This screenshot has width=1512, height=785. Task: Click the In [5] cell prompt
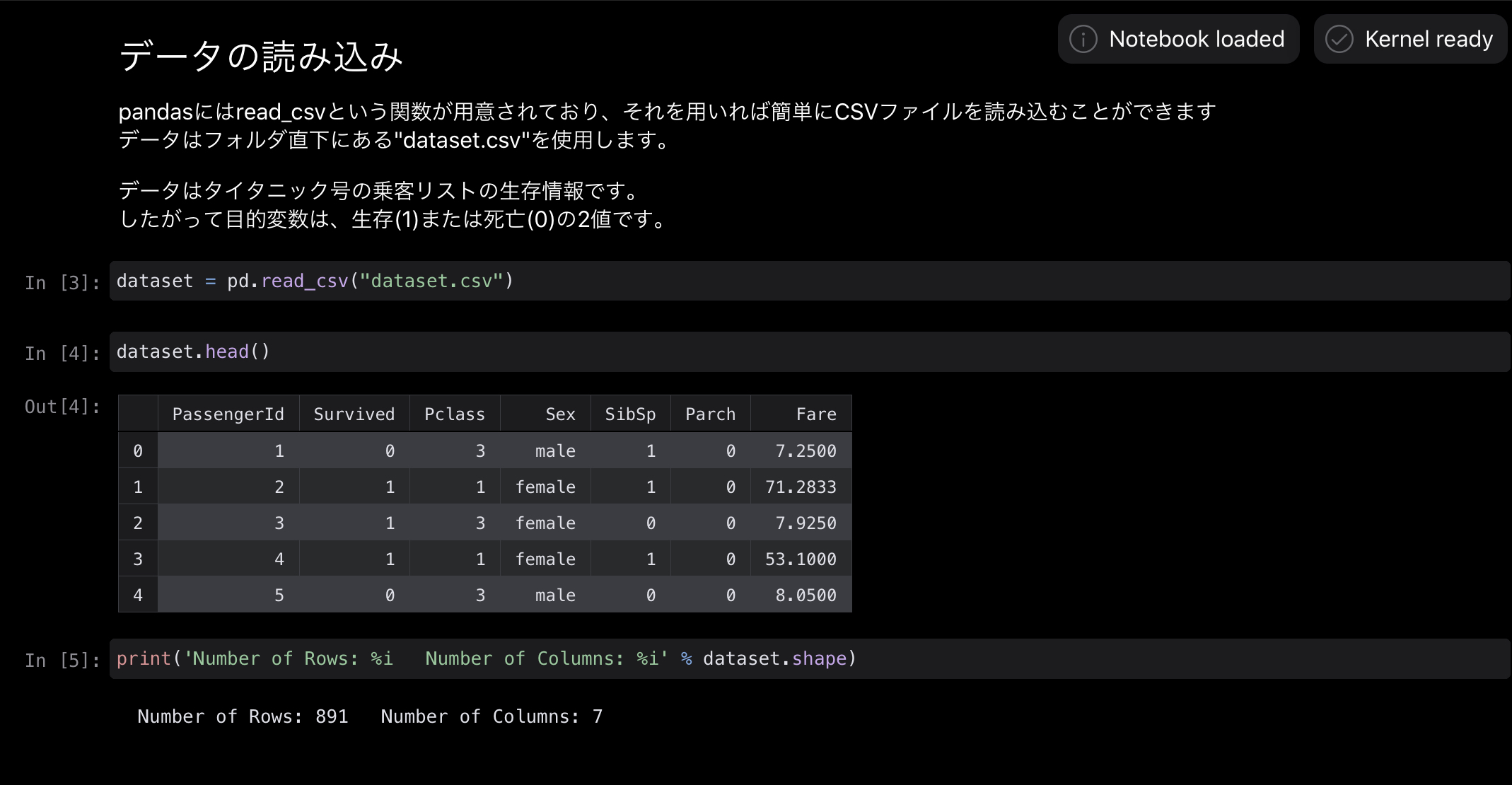point(62,661)
